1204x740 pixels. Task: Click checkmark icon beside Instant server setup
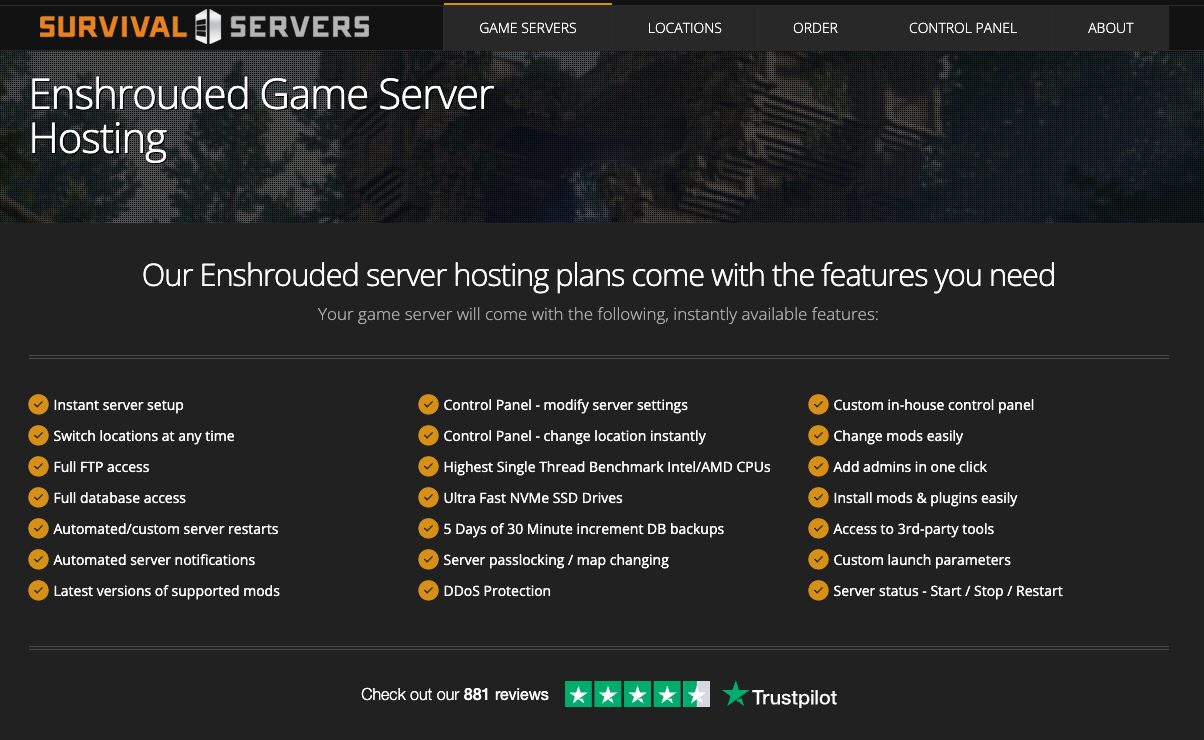click(38, 404)
